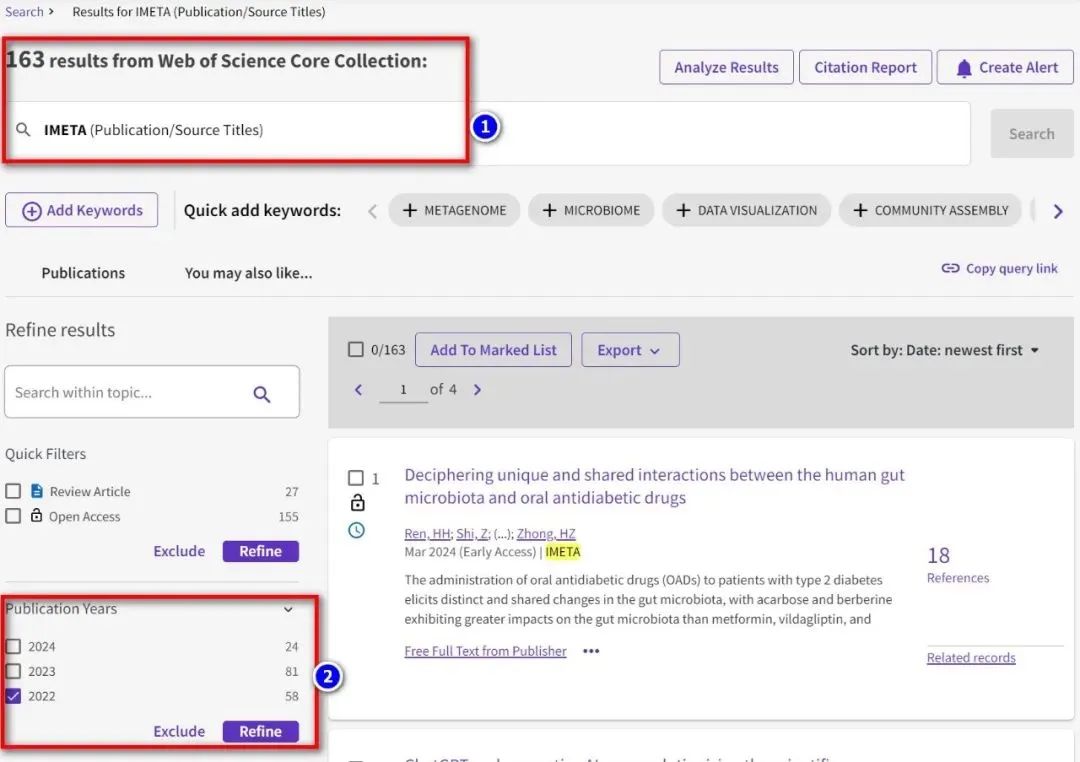Open the Deciphering unique and shared interactions article
Viewport: 1080px width, 762px height.
[654, 486]
